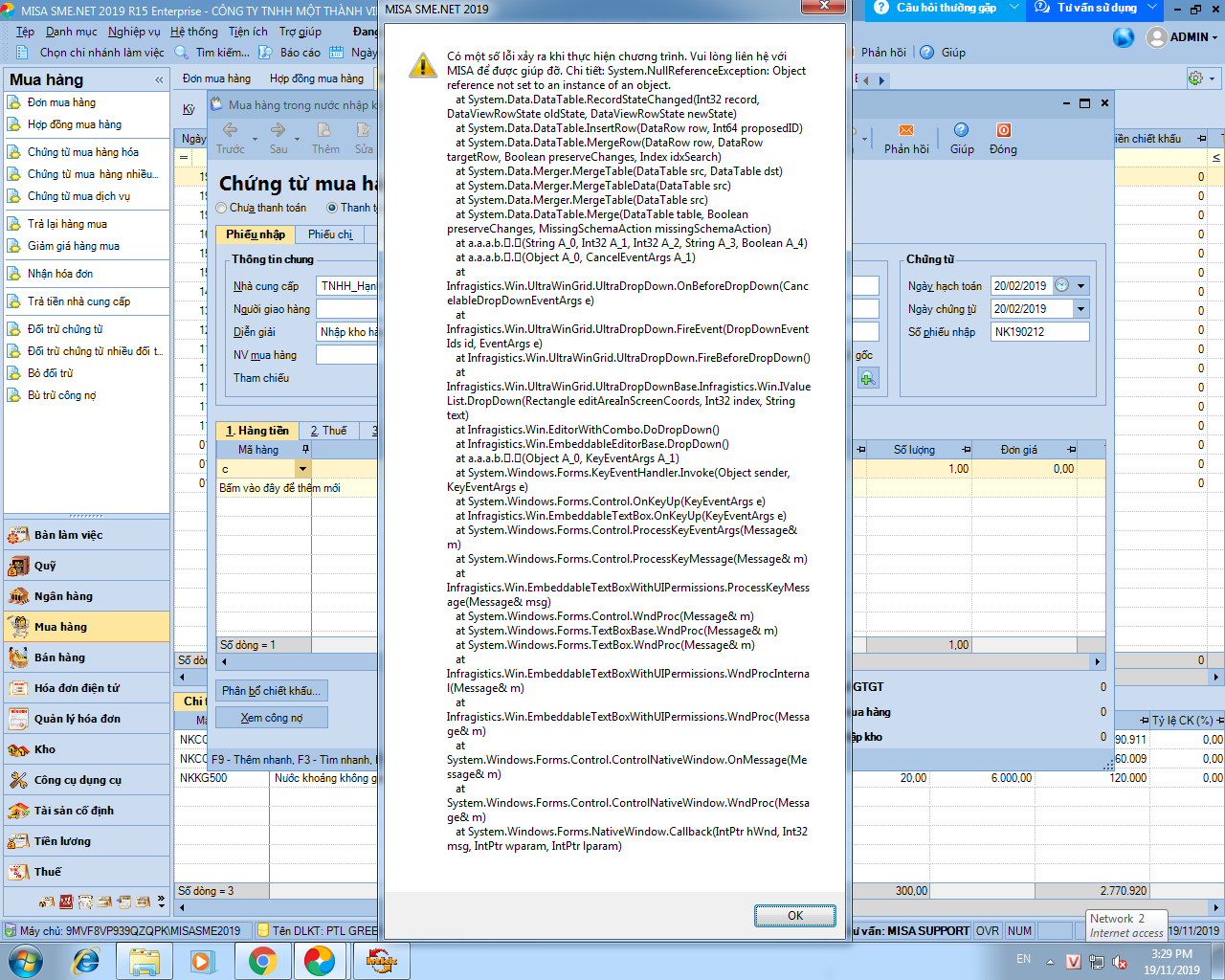Open the Danh mục menu
Viewport: 1225px width, 980px height.
coord(71,32)
